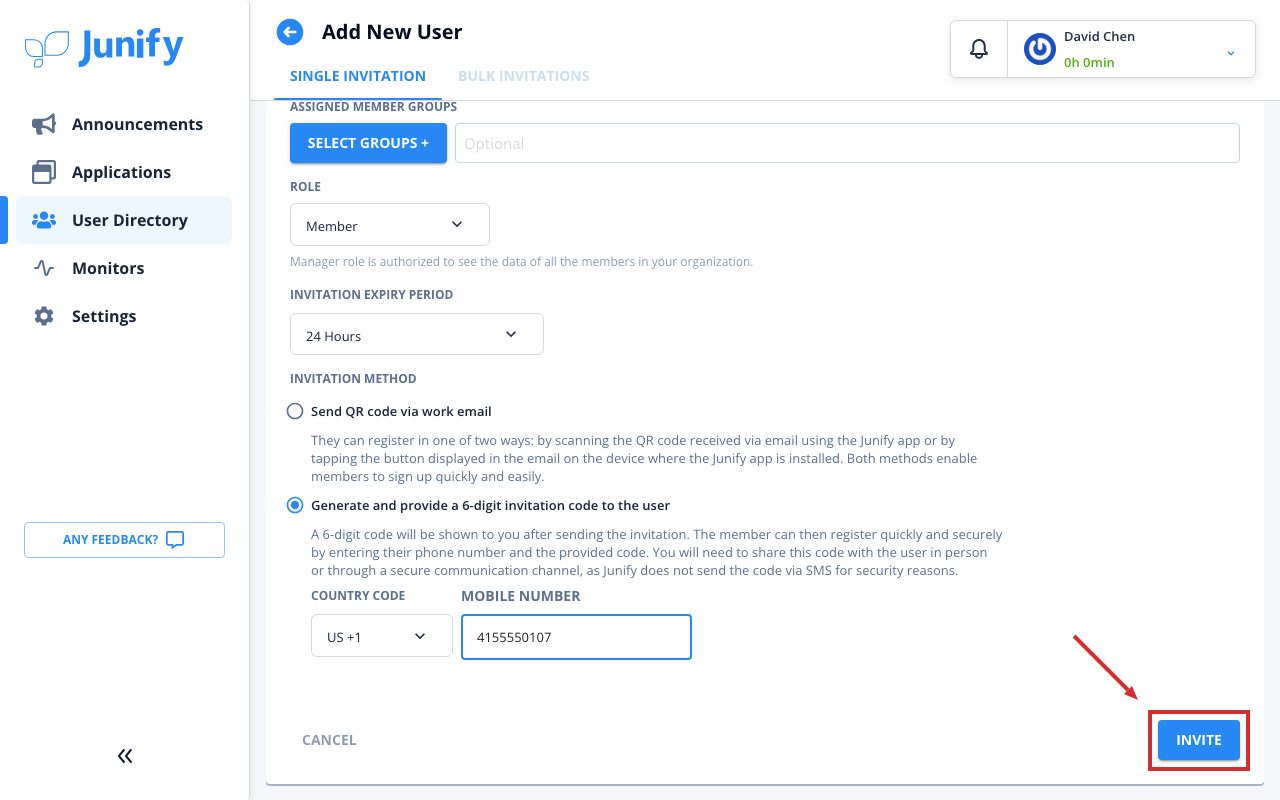Click the 0h 0min timer text
Image resolution: width=1280 pixels, height=800 pixels.
coord(1089,62)
